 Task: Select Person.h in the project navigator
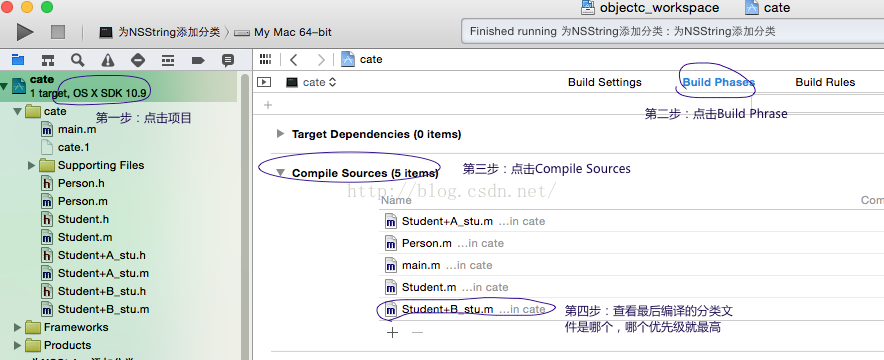click(81, 183)
